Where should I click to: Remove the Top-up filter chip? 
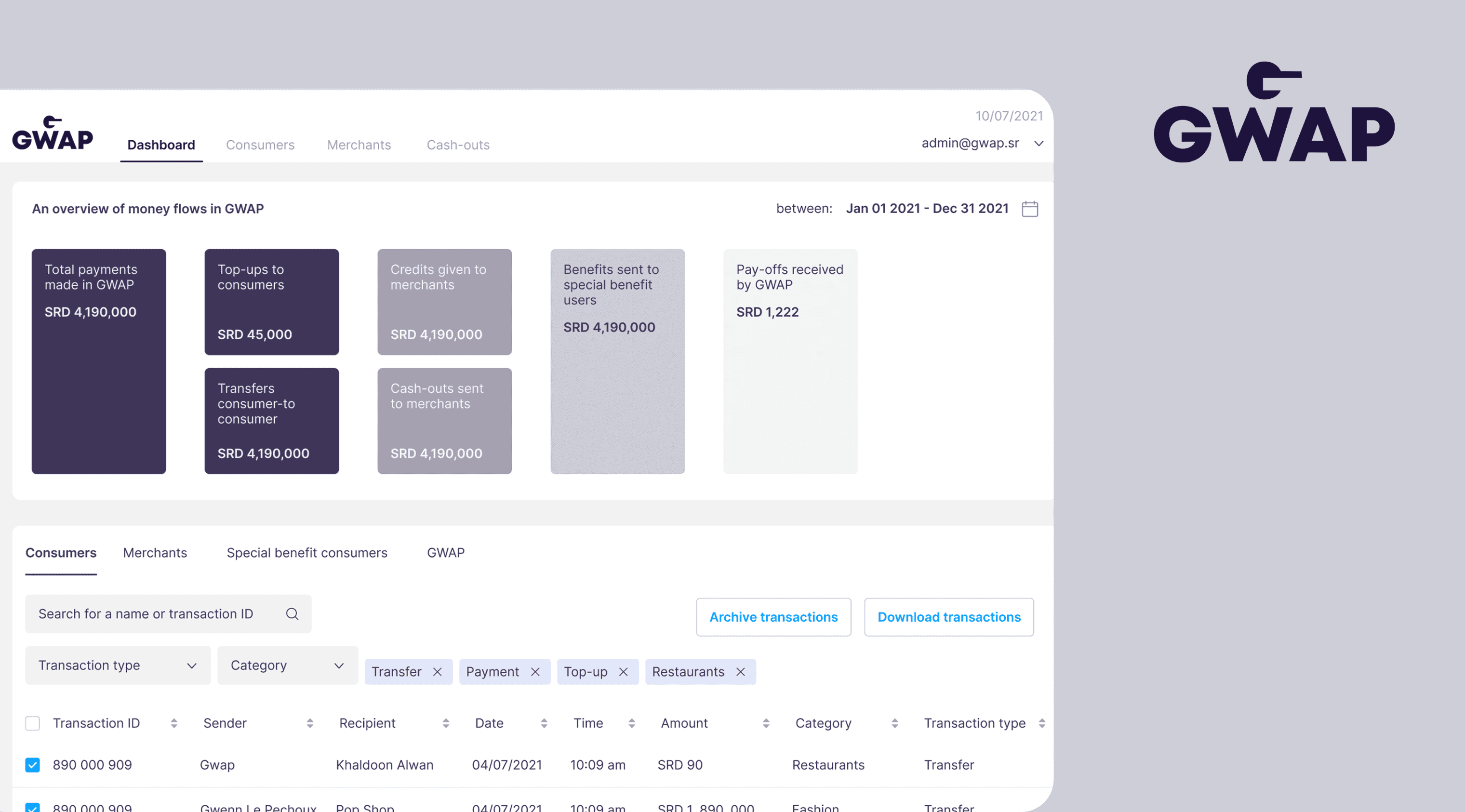(623, 672)
